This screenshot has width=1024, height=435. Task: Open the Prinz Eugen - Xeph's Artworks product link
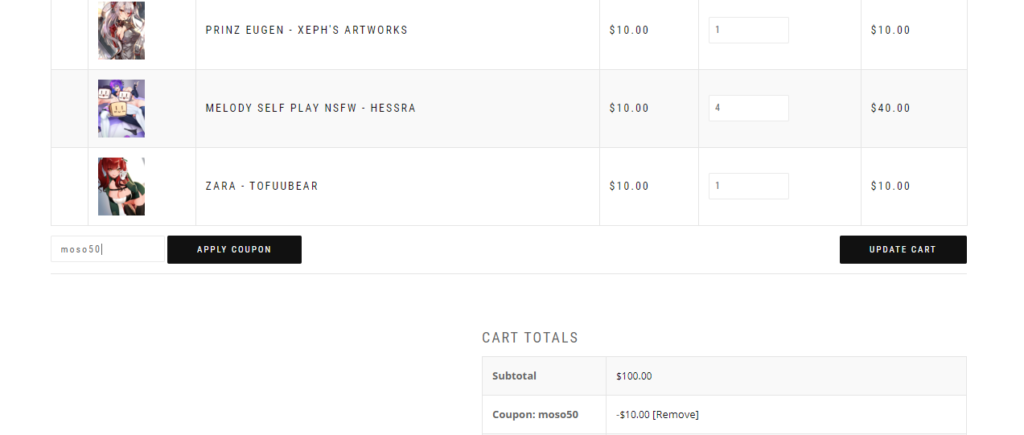[x=306, y=30]
